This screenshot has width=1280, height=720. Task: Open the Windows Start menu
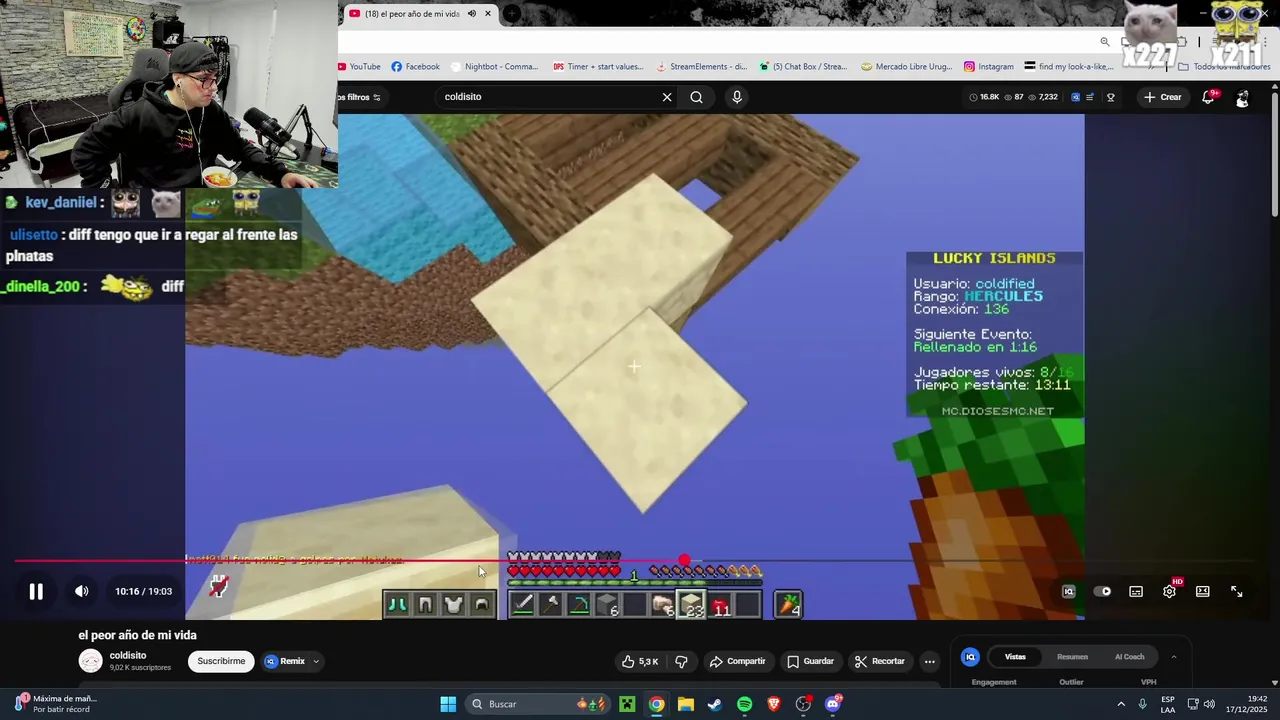click(x=448, y=704)
